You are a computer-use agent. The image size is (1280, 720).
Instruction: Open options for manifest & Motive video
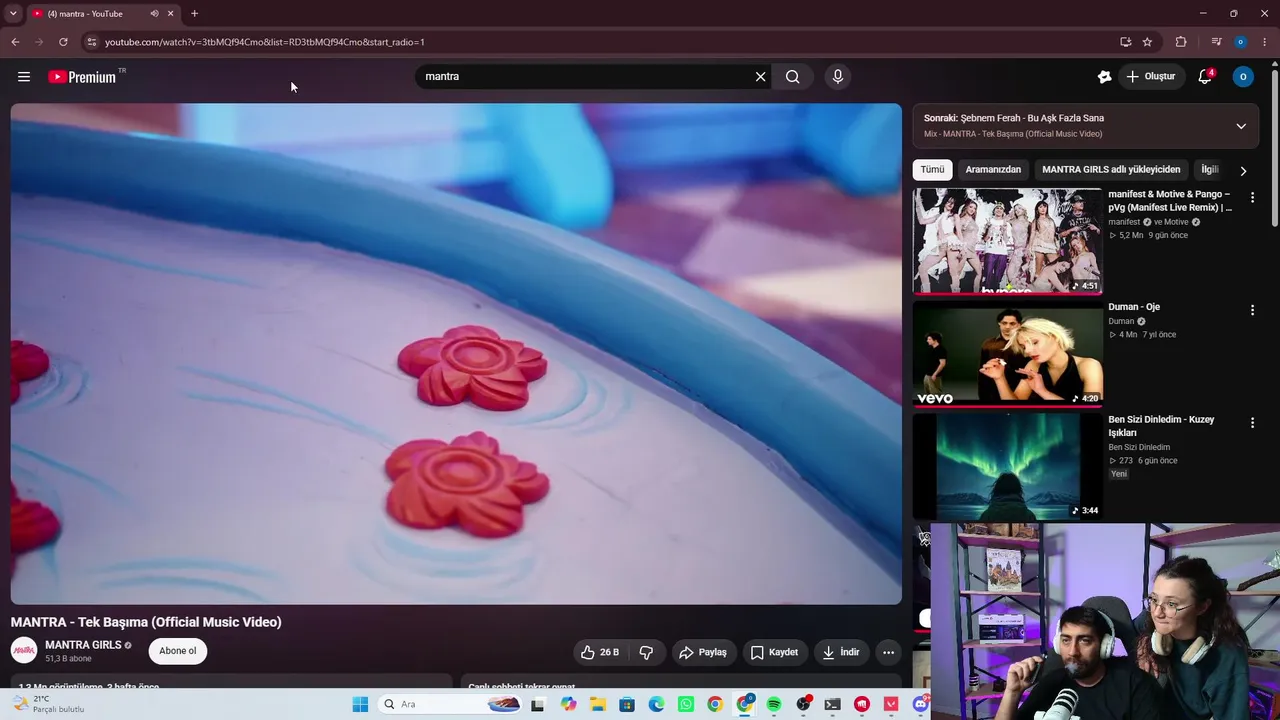click(x=1252, y=198)
